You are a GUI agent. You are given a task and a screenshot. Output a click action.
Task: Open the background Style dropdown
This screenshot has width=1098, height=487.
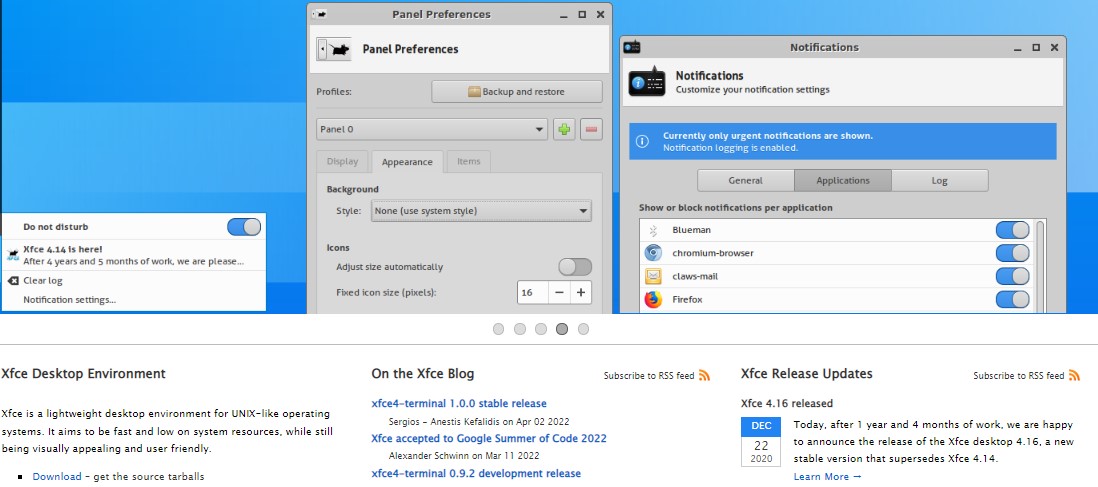tap(481, 211)
